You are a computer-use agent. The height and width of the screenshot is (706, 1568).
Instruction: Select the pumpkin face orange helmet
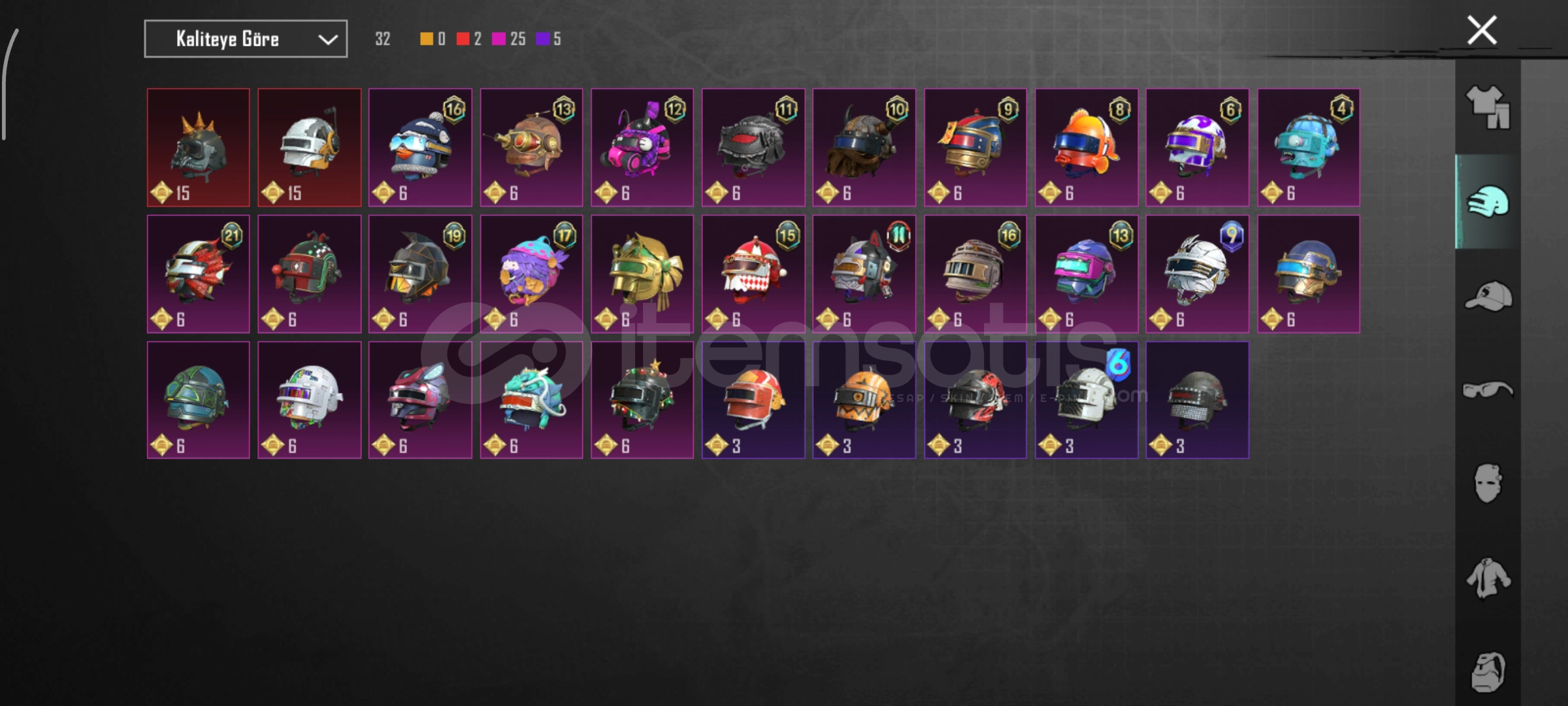pyautogui.click(x=864, y=400)
